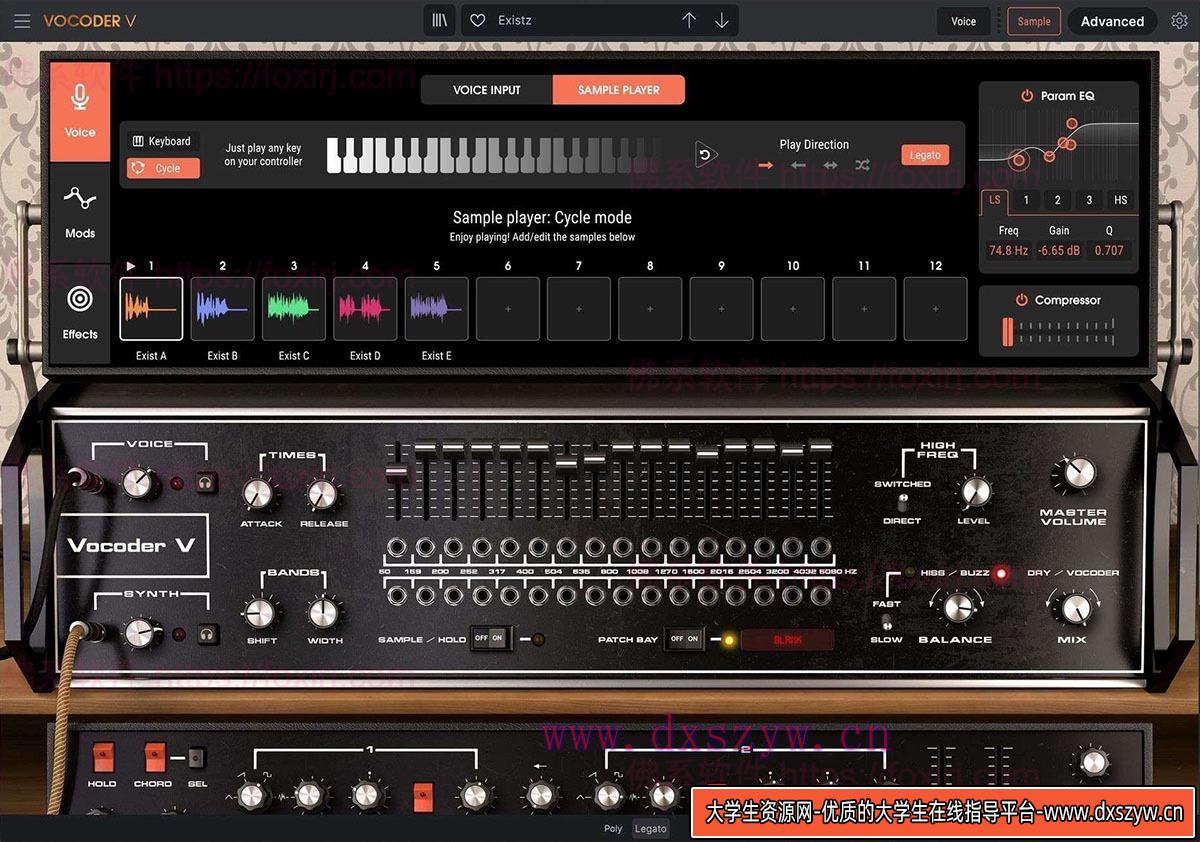
Task: Select Legato in bottom bar
Action: coord(651,829)
